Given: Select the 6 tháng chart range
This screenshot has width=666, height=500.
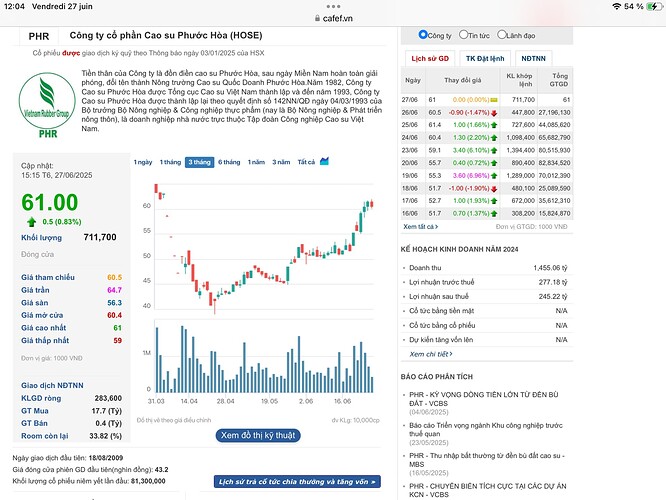Looking at the screenshot, I should click(x=229, y=162).
